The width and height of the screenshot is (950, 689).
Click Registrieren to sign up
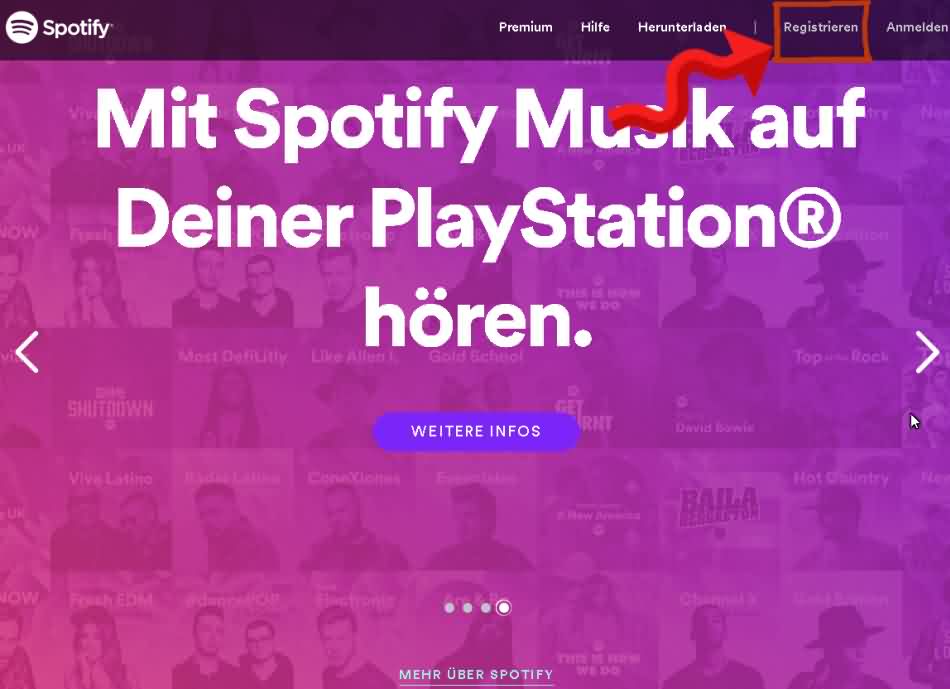pyautogui.click(x=820, y=27)
